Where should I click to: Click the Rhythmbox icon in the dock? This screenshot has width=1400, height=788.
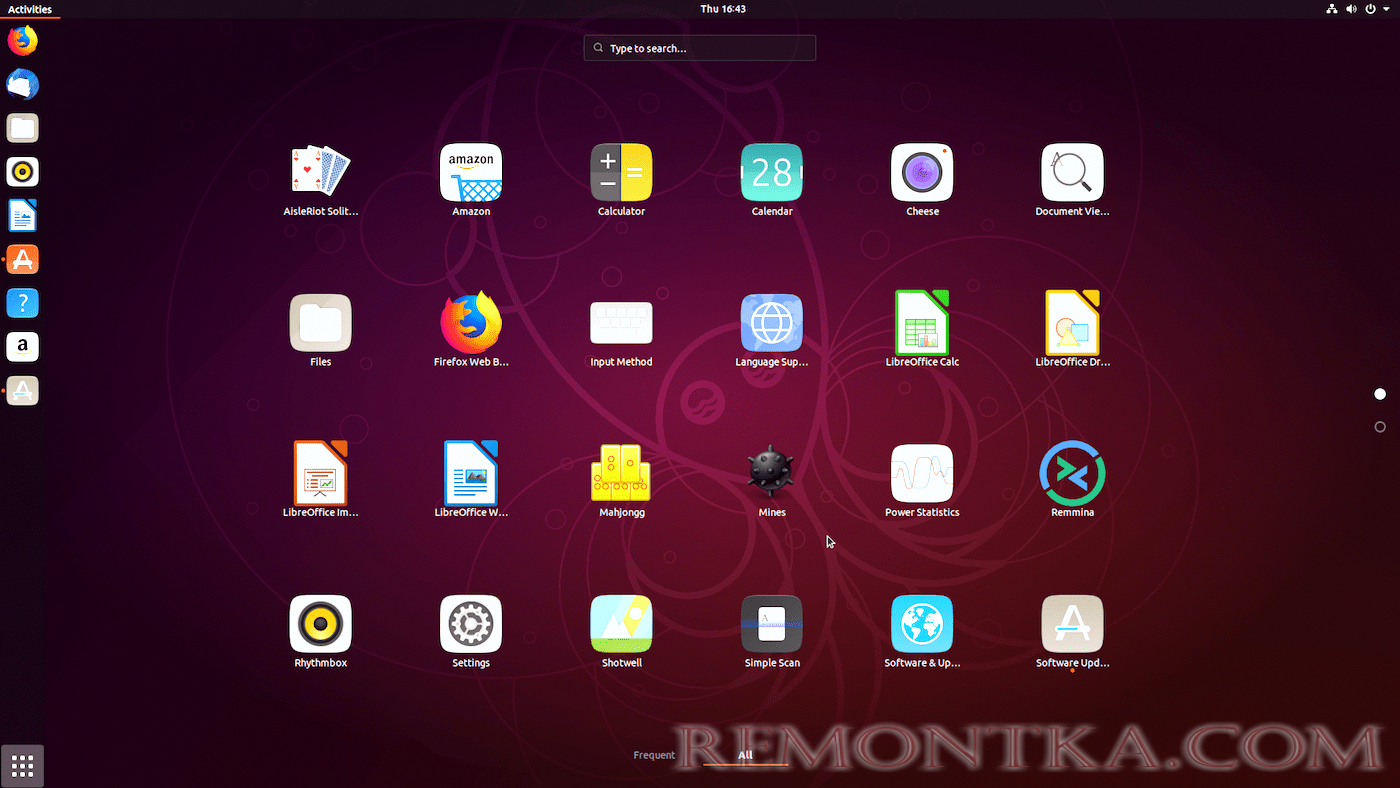[22, 172]
